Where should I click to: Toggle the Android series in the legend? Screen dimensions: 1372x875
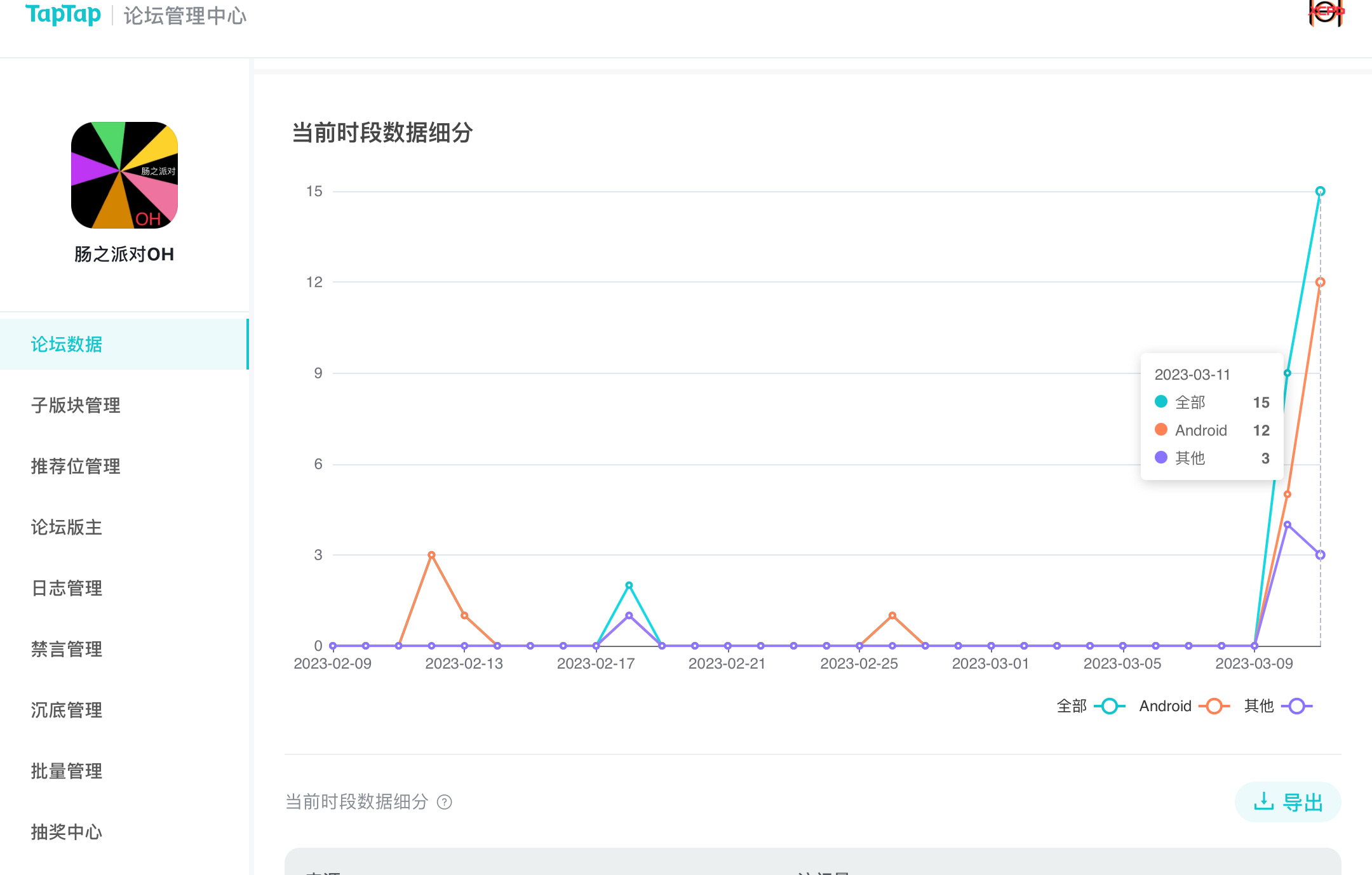pyautogui.click(x=1185, y=706)
